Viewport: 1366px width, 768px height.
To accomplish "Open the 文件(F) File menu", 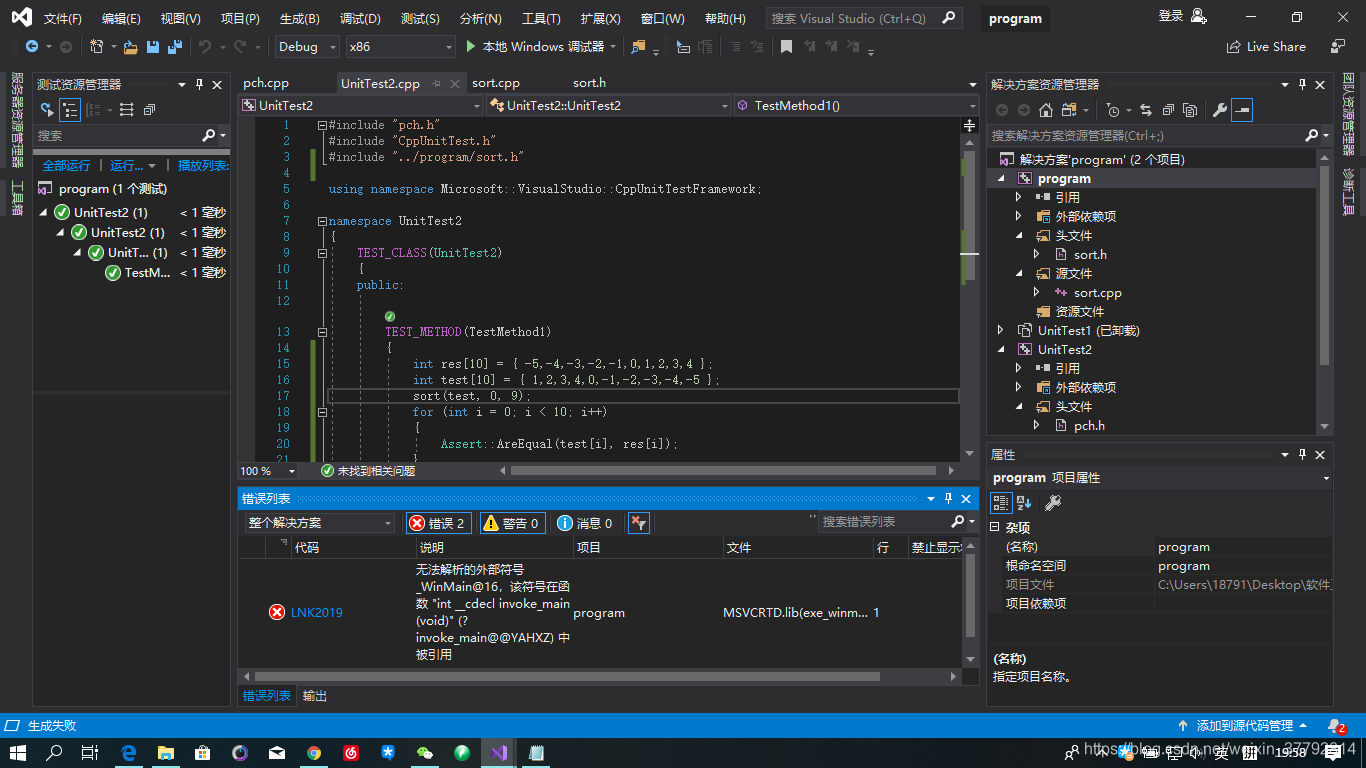I will (63, 18).
